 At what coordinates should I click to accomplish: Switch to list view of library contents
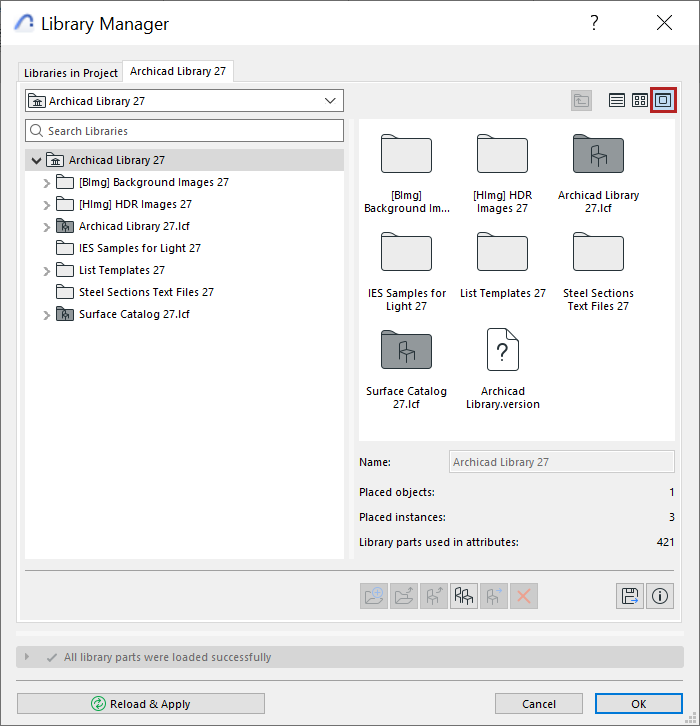[616, 100]
